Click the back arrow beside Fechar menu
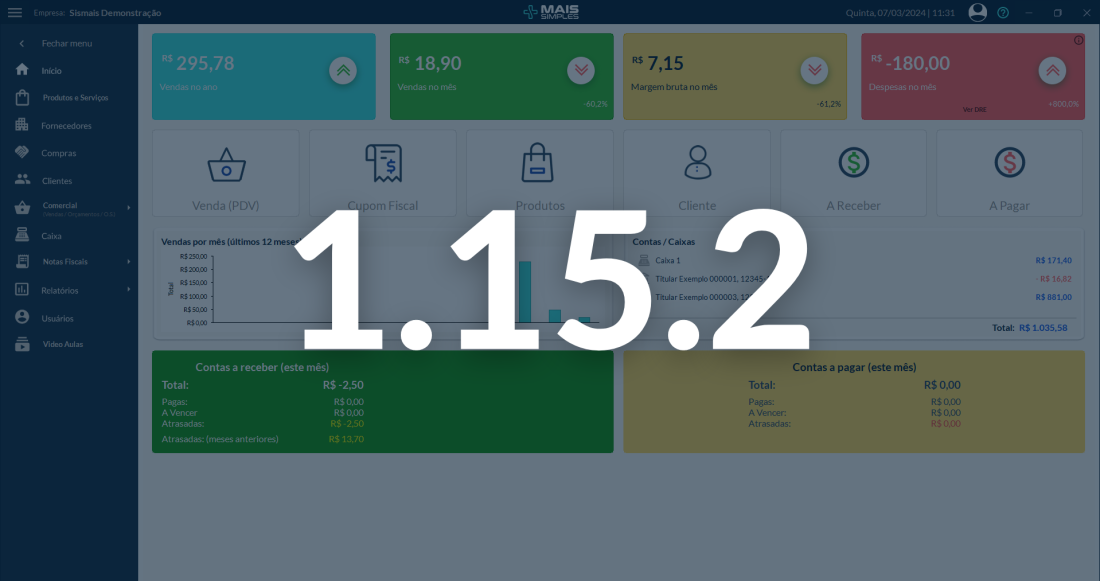This screenshot has width=1100, height=581. tap(22, 44)
